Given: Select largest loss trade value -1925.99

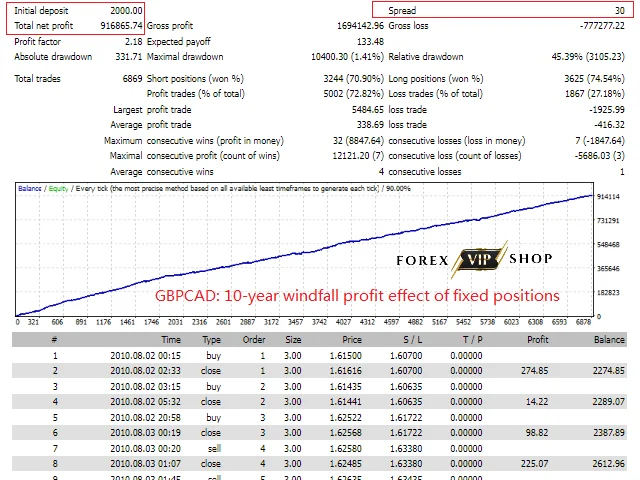Looking at the screenshot, I should [607, 110].
